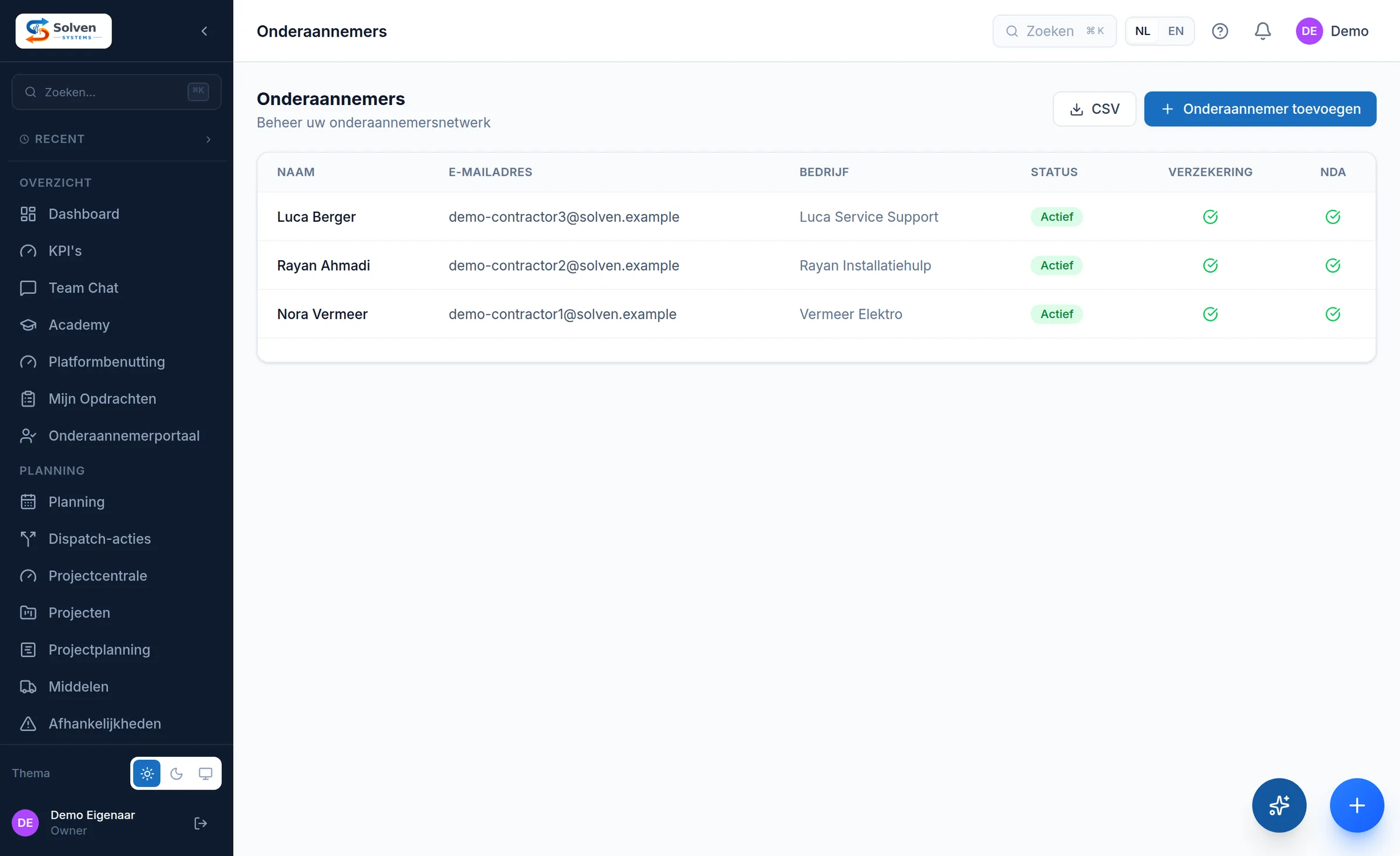
Task: Click the Team Chat speech bubble icon
Action: [28, 288]
